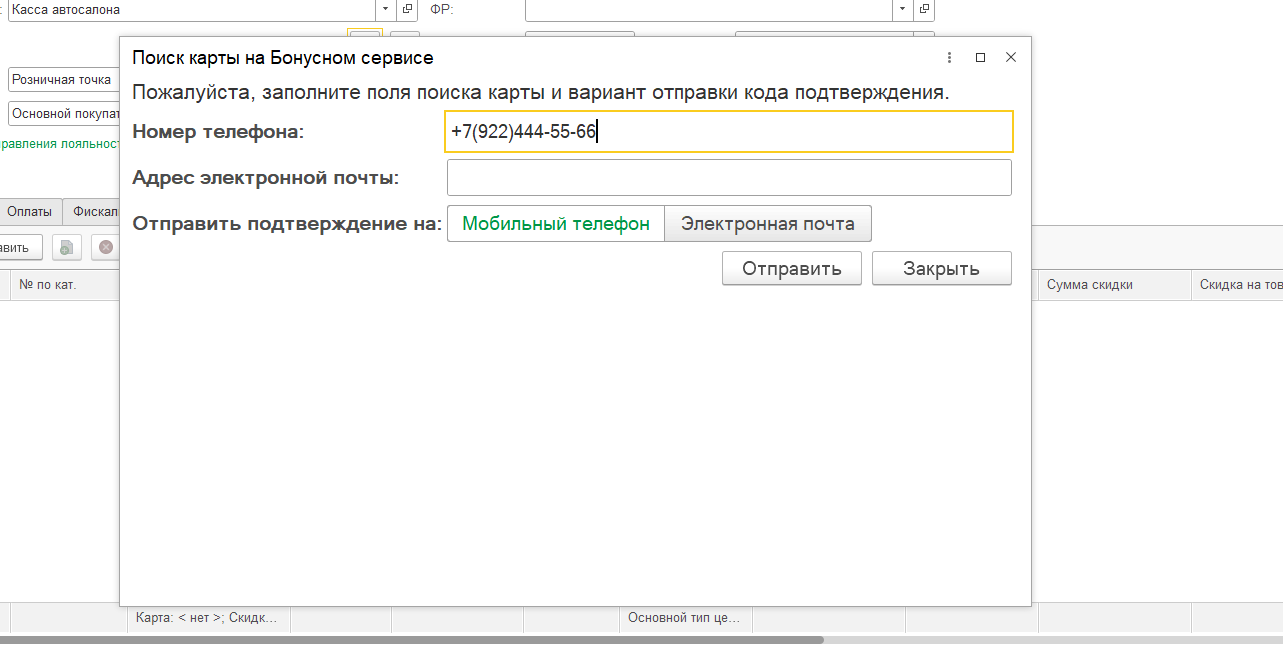
Task: Click the 'Скидка на тов' column header
Action: [x=1237, y=285]
